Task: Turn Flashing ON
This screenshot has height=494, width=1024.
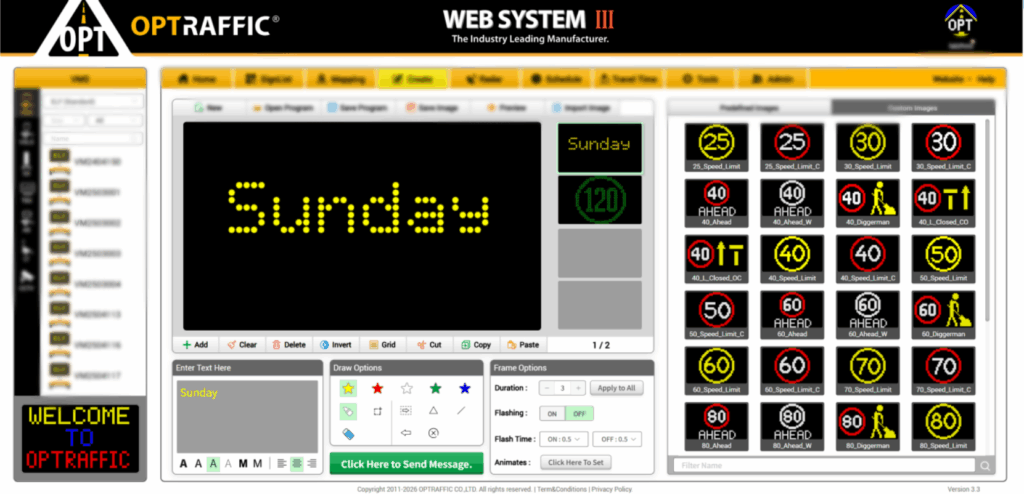Action: [x=552, y=414]
